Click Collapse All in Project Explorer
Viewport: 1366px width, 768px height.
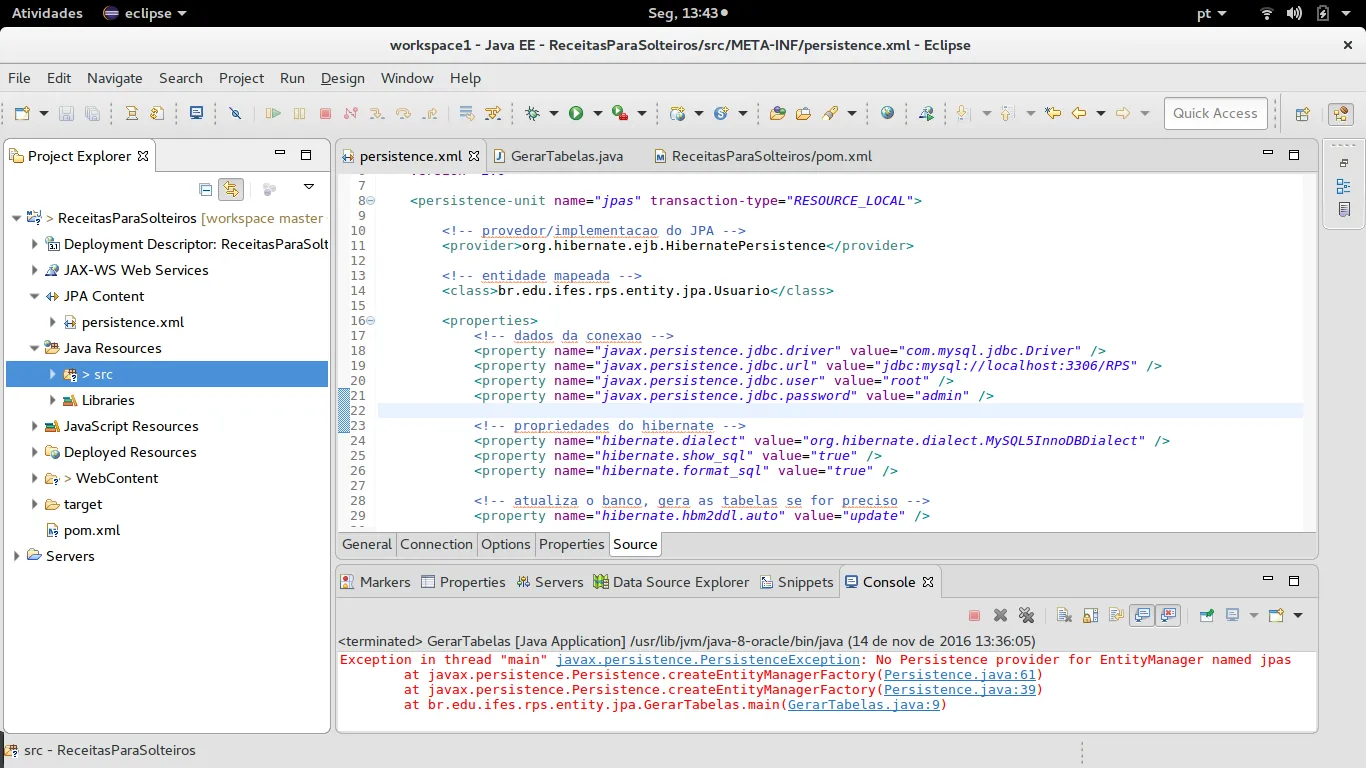pyautogui.click(x=205, y=189)
